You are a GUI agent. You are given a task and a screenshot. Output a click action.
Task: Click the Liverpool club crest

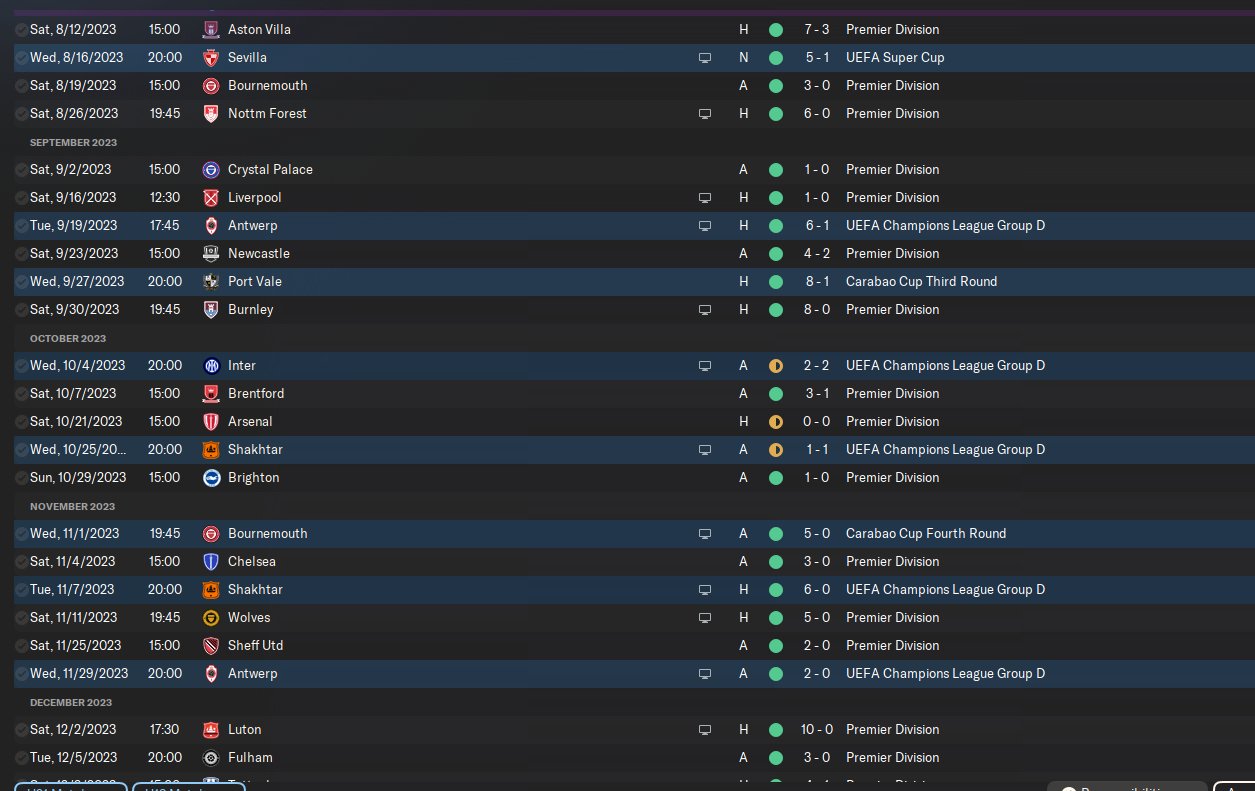point(210,198)
